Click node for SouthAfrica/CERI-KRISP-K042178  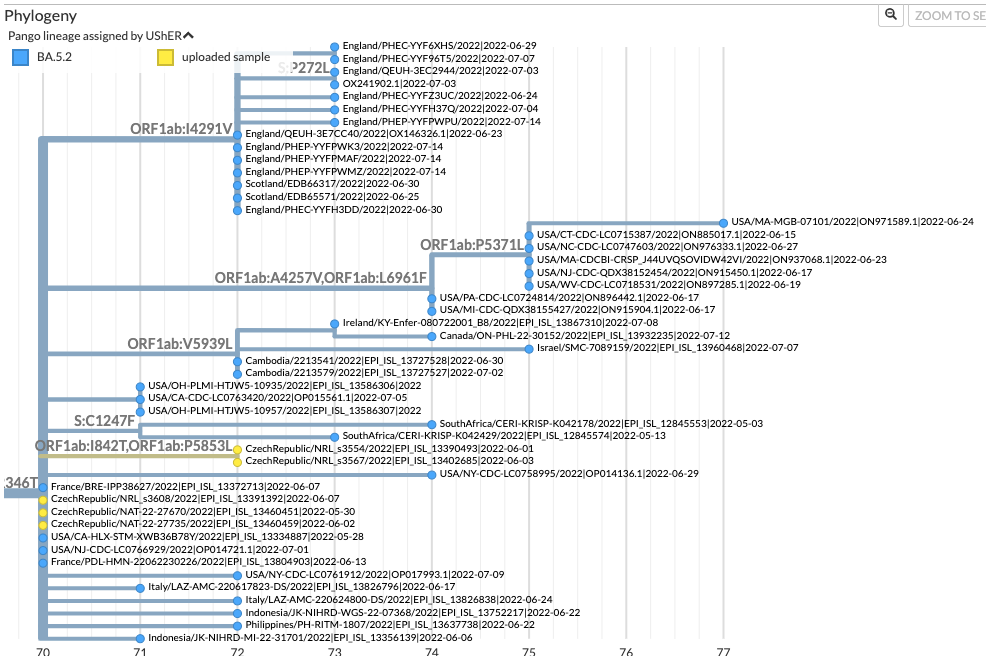point(431,425)
